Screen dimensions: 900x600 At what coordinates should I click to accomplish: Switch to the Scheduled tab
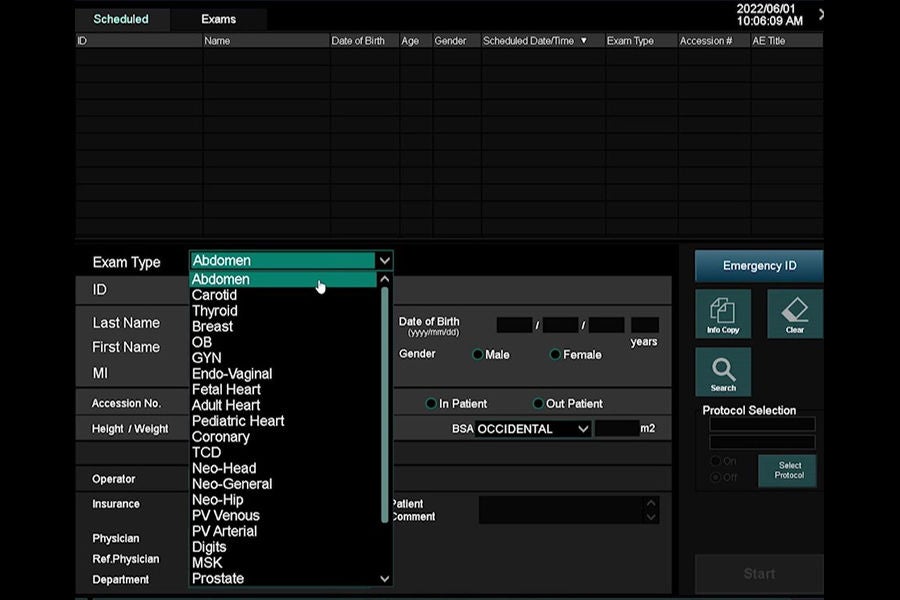[x=121, y=20]
